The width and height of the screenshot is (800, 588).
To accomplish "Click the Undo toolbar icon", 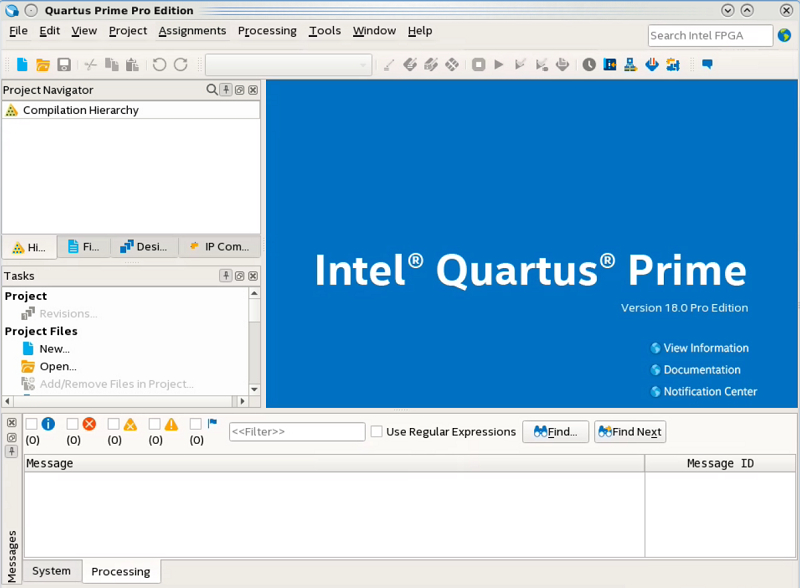I will [159, 65].
